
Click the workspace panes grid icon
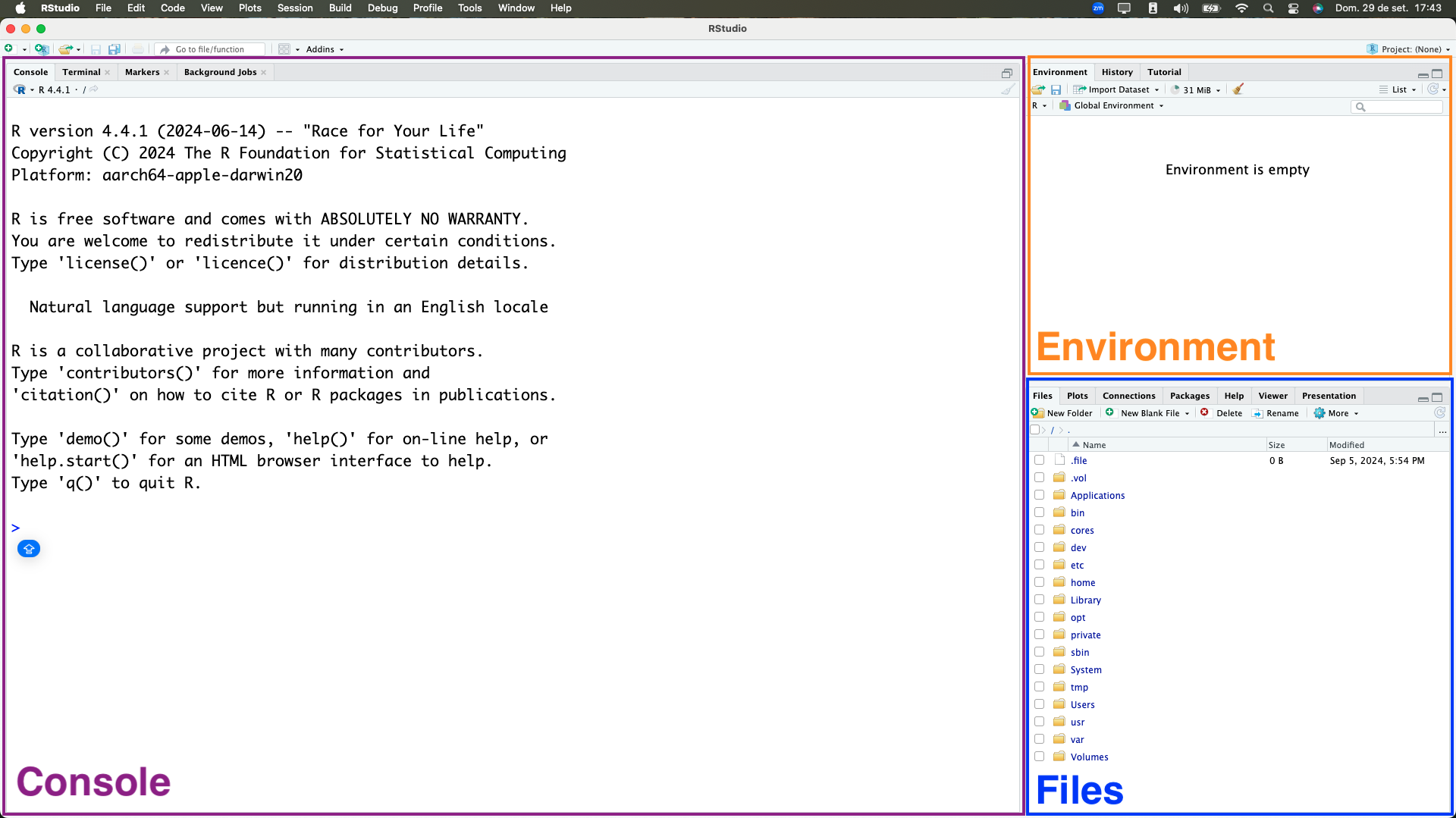(x=284, y=49)
